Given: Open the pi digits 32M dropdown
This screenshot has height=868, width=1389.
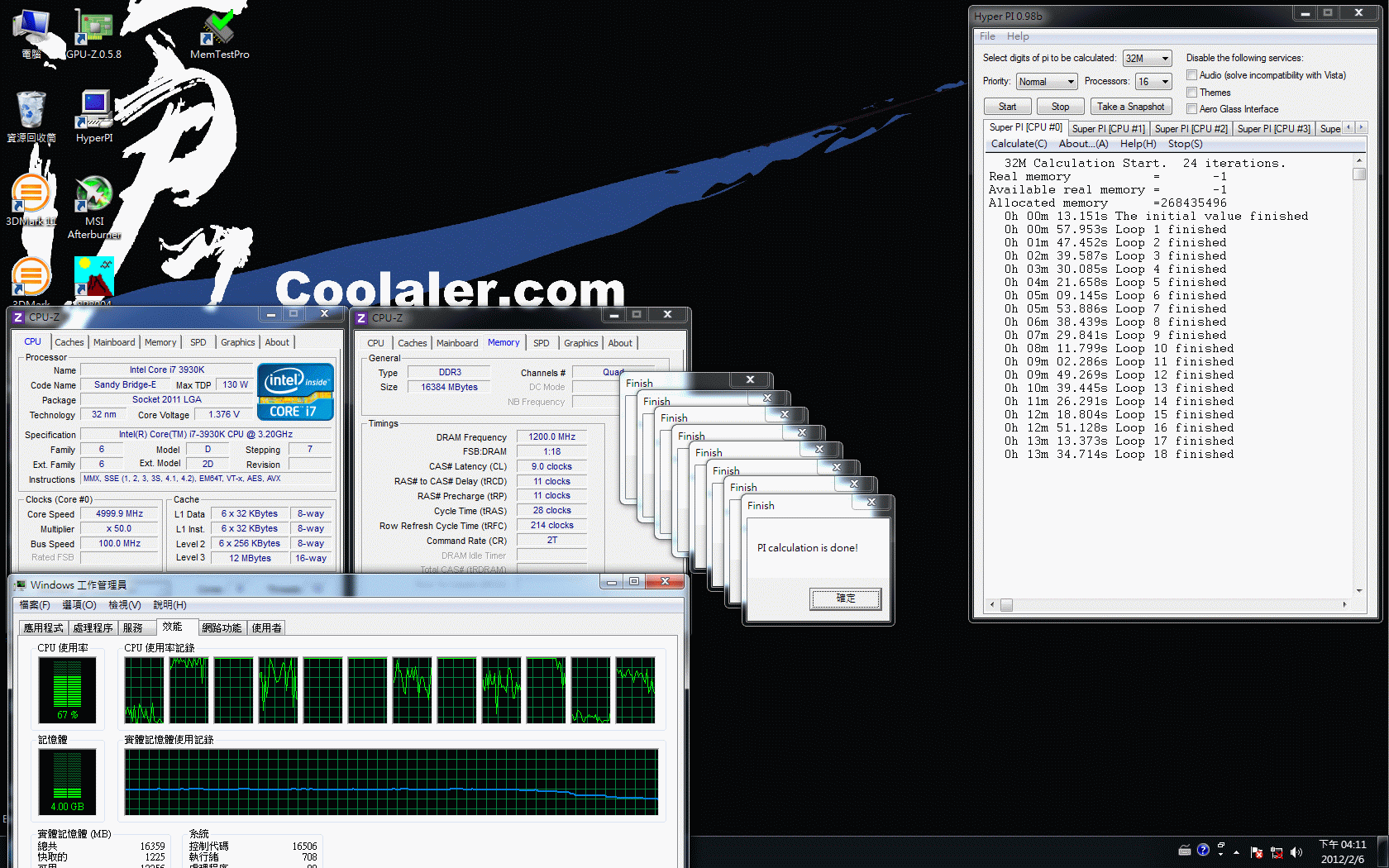Looking at the screenshot, I should click(1148, 59).
